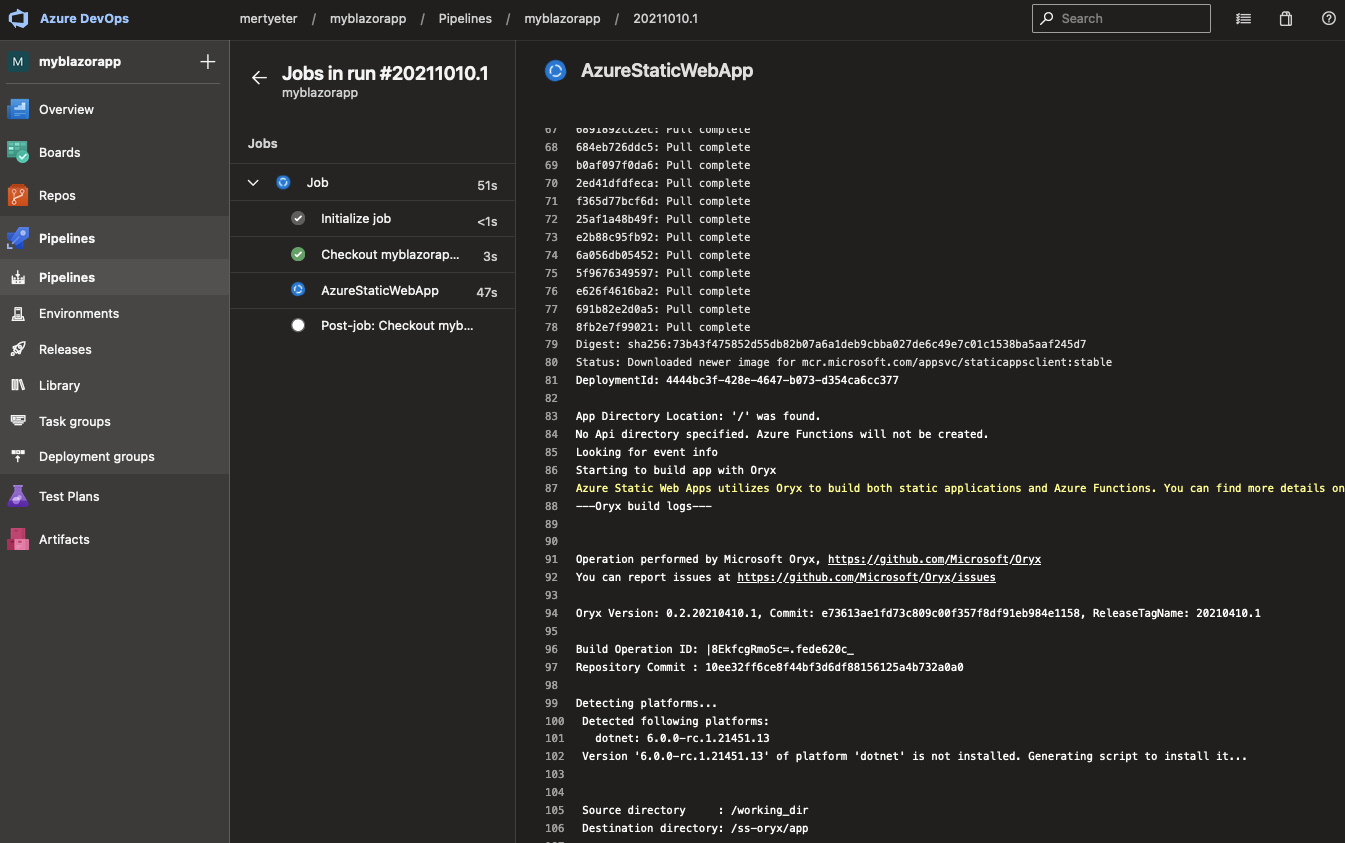Image resolution: width=1345 pixels, height=843 pixels.
Task: Click the Repos sidebar icon
Action: click(18, 195)
